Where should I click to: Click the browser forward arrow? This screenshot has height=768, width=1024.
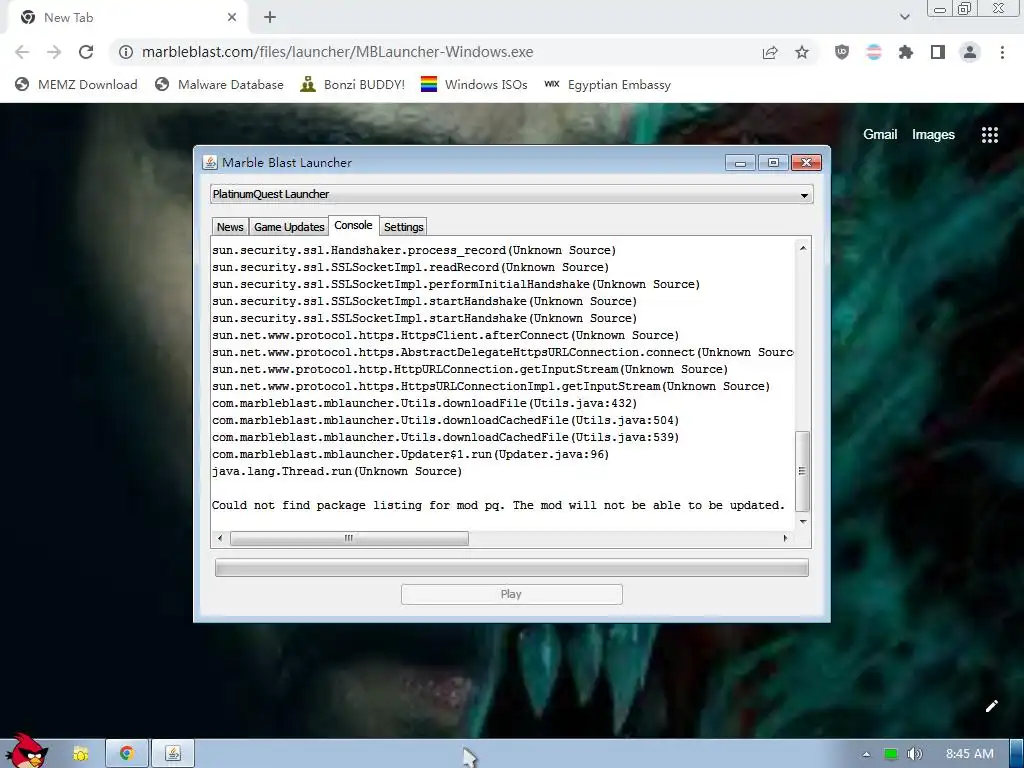pos(54,52)
